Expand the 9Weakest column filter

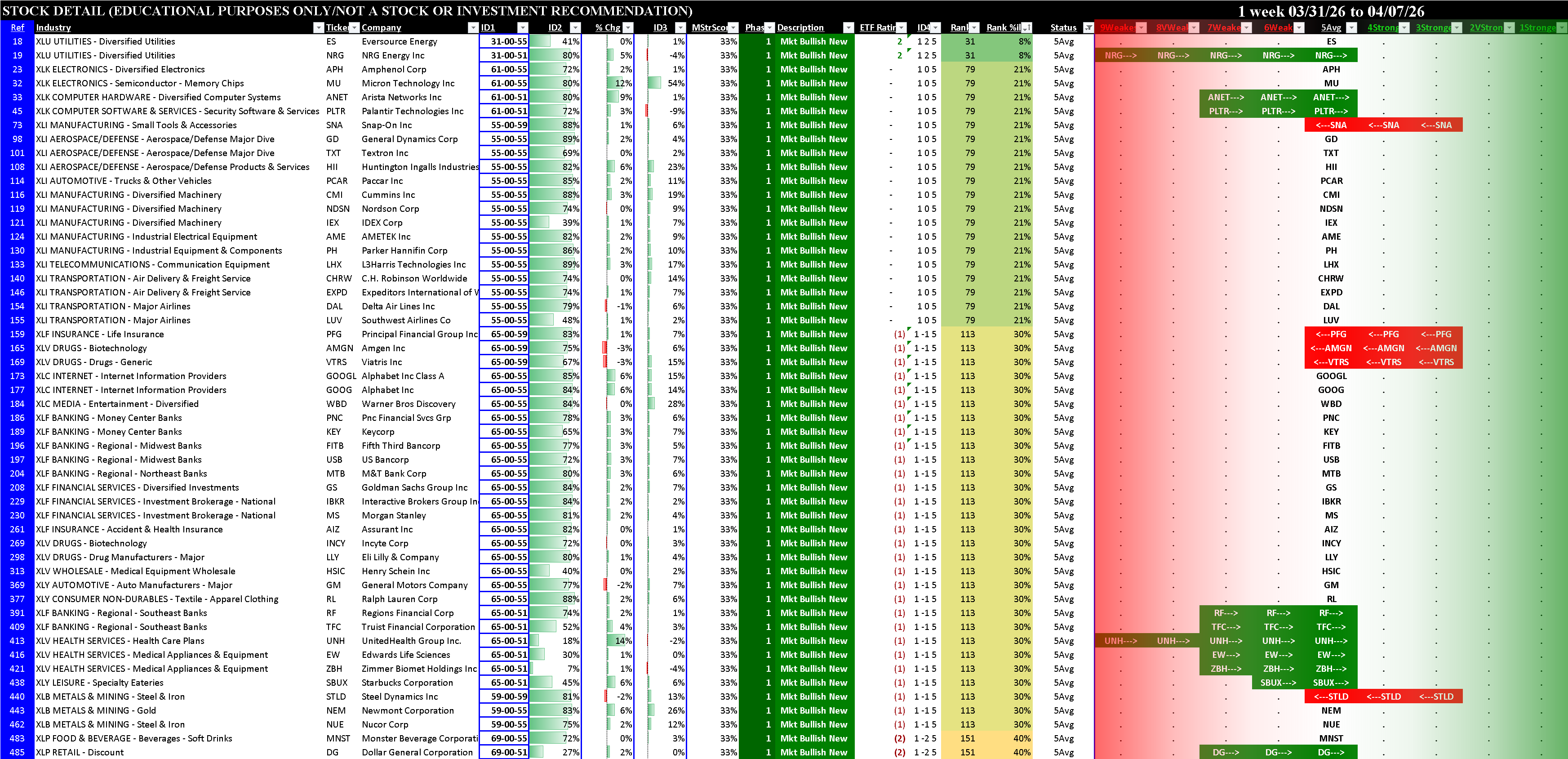[x=1142, y=27]
